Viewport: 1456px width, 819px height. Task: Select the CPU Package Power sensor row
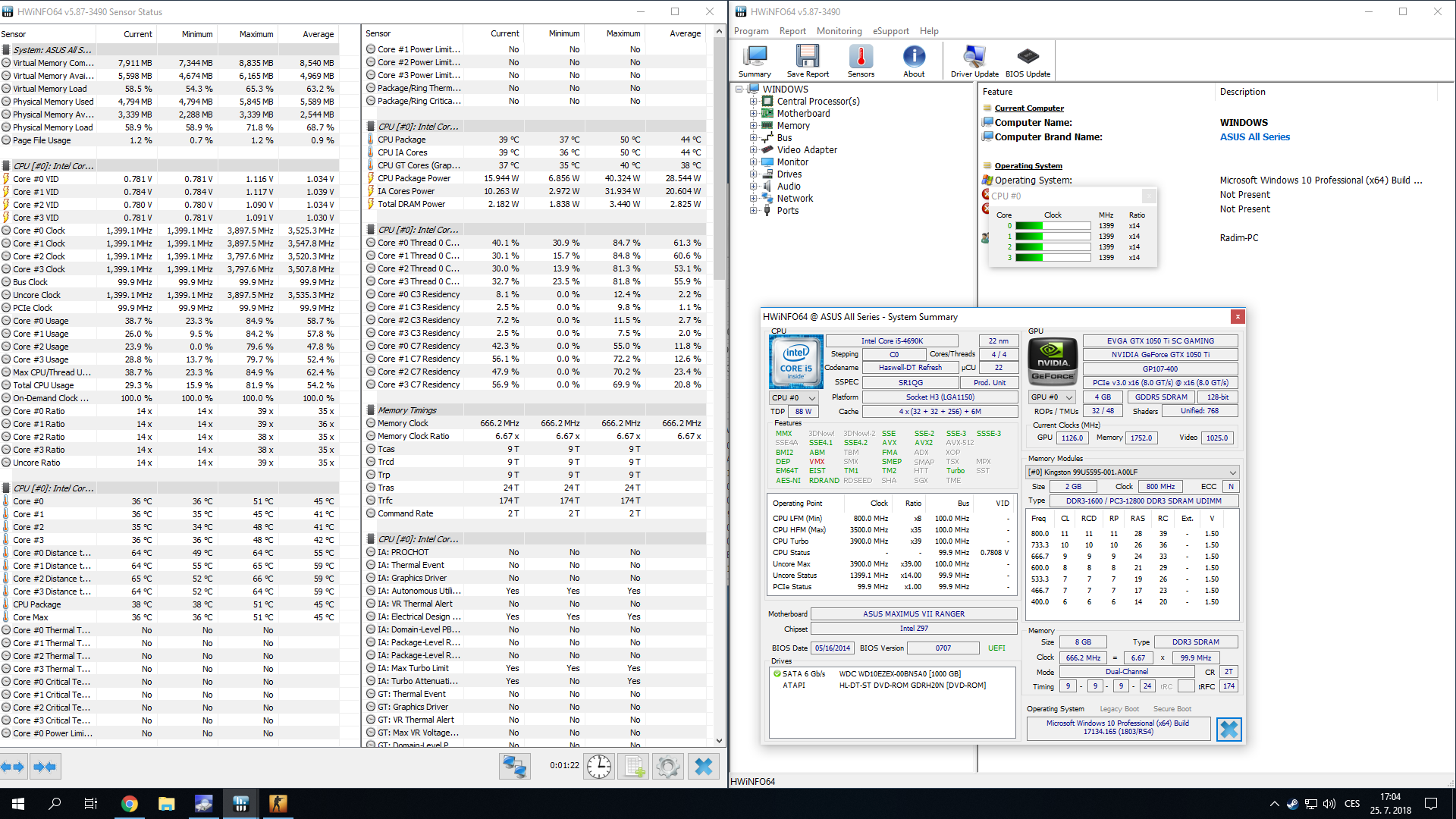535,178
